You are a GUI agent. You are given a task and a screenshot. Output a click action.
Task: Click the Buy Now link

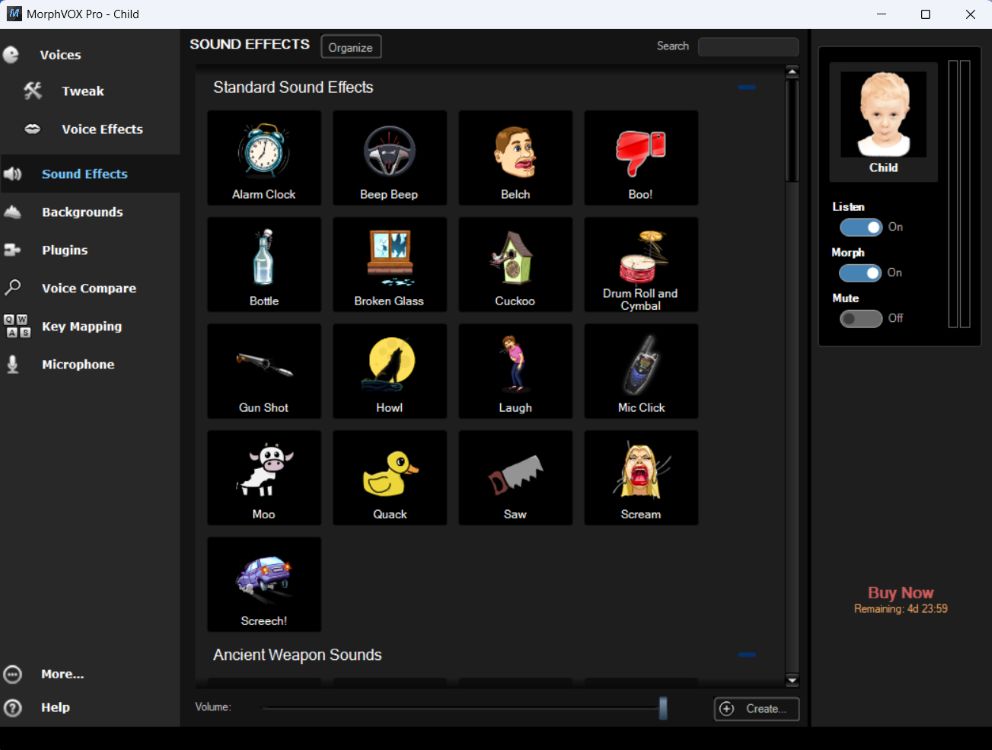point(899,592)
